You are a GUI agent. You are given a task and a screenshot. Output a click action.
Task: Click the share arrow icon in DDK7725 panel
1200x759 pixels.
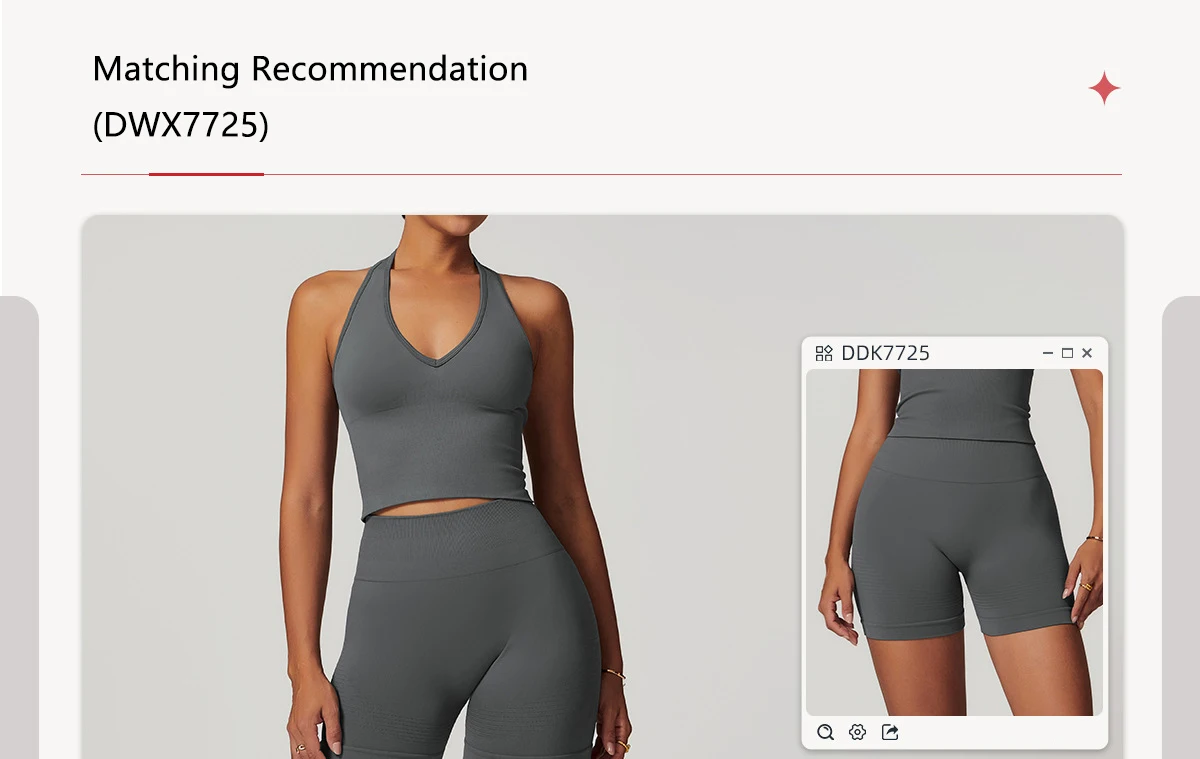(890, 732)
